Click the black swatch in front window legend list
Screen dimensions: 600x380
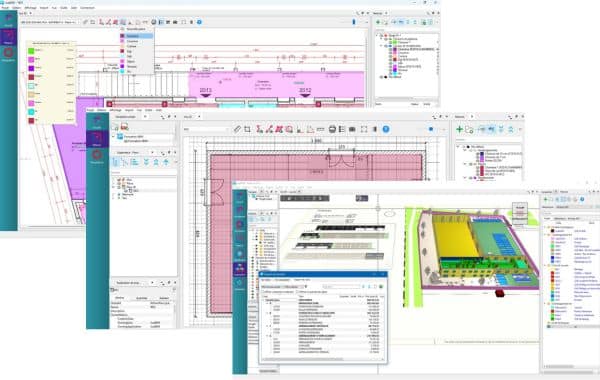click(x=553, y=231)
